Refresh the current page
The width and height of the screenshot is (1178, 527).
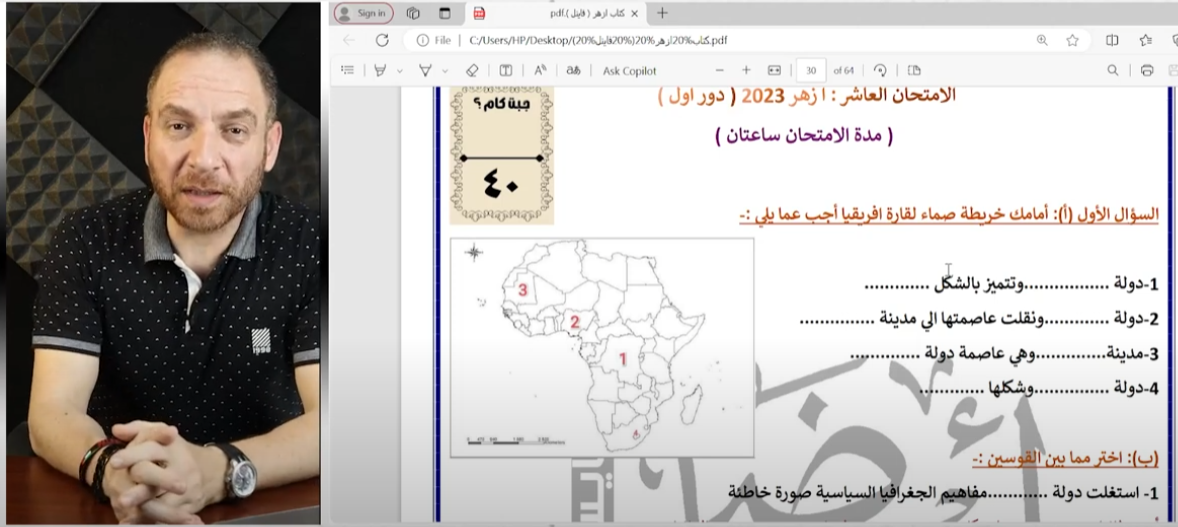382,41
